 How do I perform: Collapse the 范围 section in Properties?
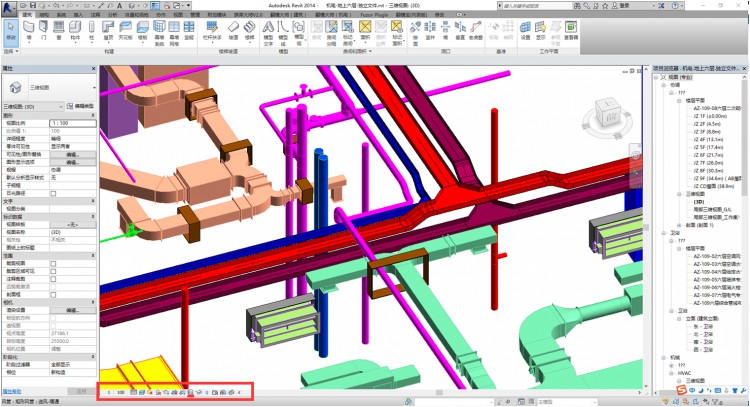93,256
